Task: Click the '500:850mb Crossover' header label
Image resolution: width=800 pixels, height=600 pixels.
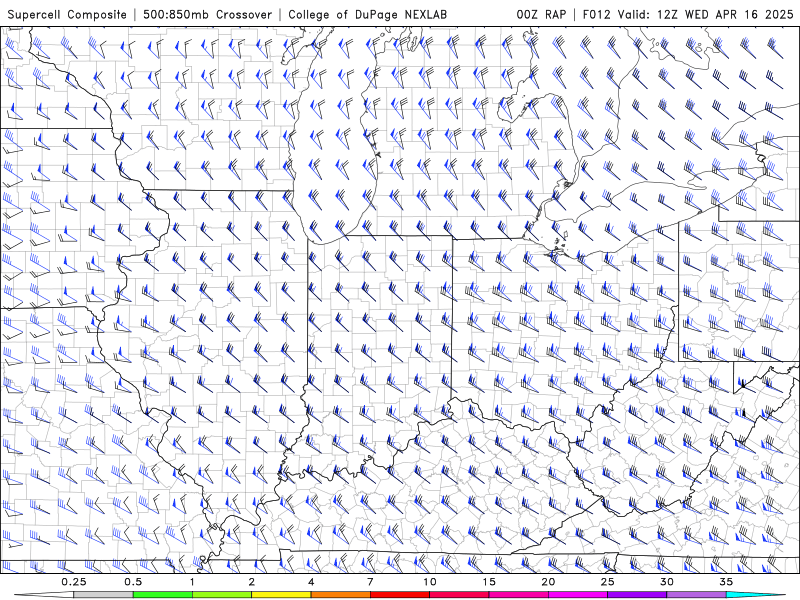Action: point(208,15)
